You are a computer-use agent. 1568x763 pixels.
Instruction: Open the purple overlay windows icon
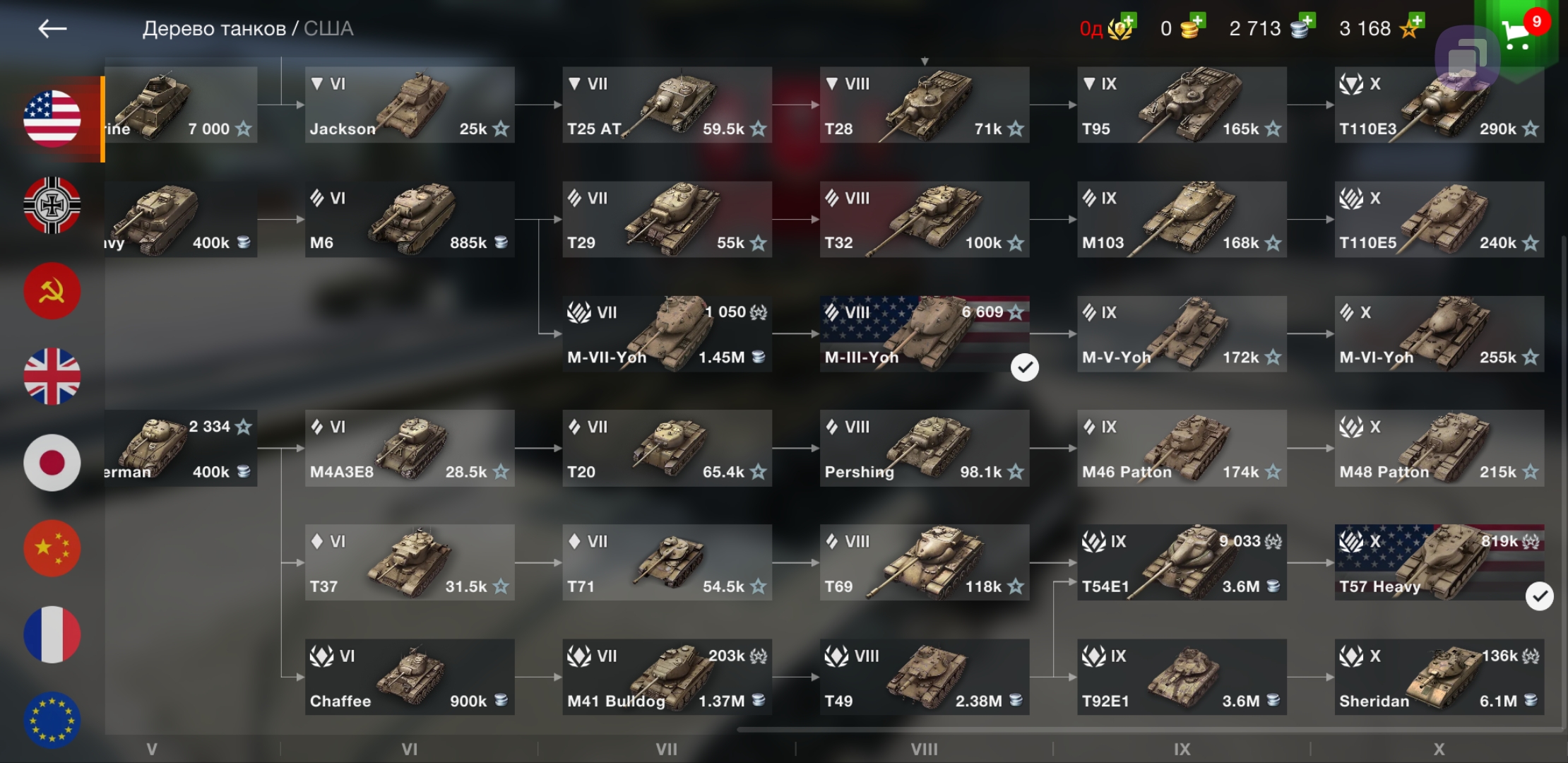[1468, 58]
